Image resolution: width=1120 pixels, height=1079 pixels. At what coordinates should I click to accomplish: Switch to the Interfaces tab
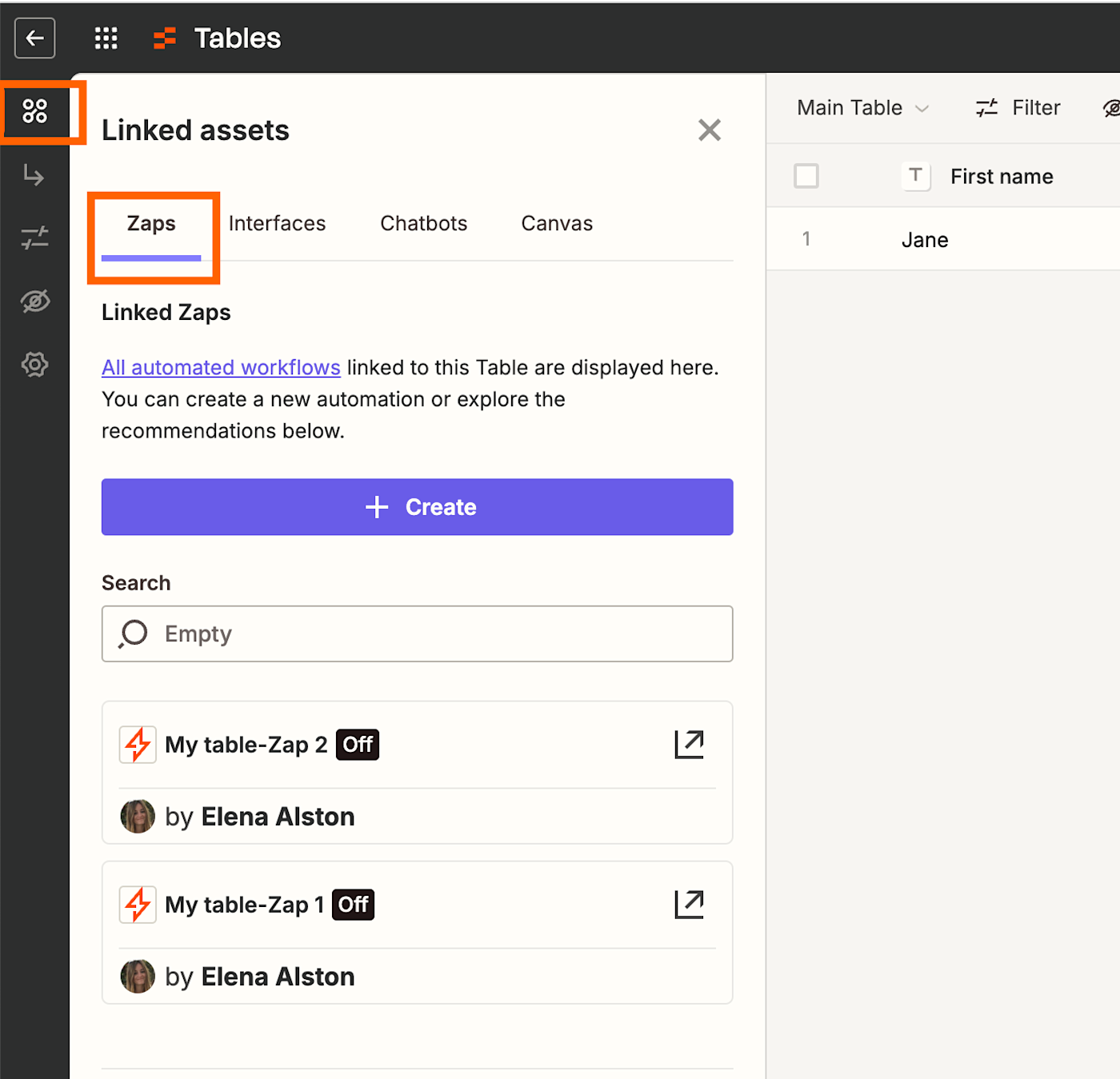[277, 224]
